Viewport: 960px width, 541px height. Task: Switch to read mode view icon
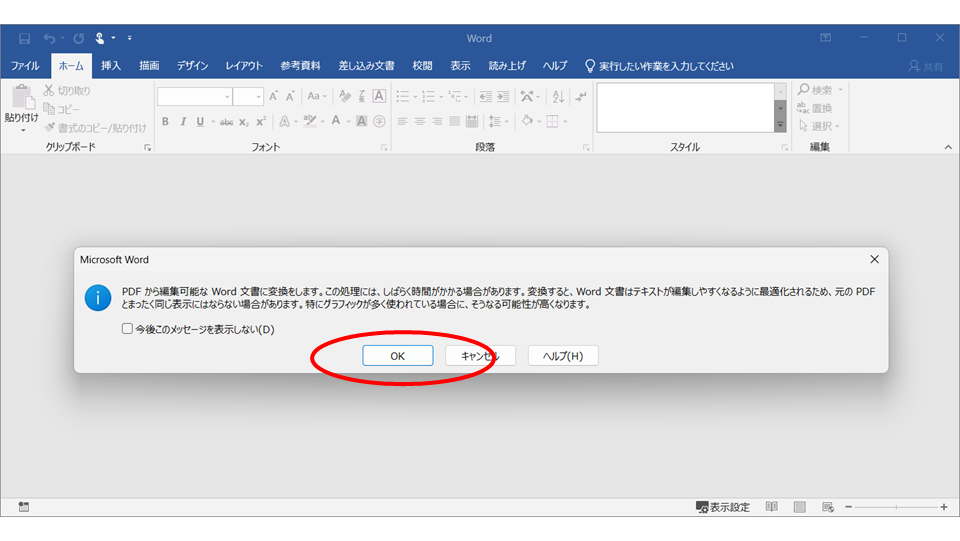tap(771, 507)
